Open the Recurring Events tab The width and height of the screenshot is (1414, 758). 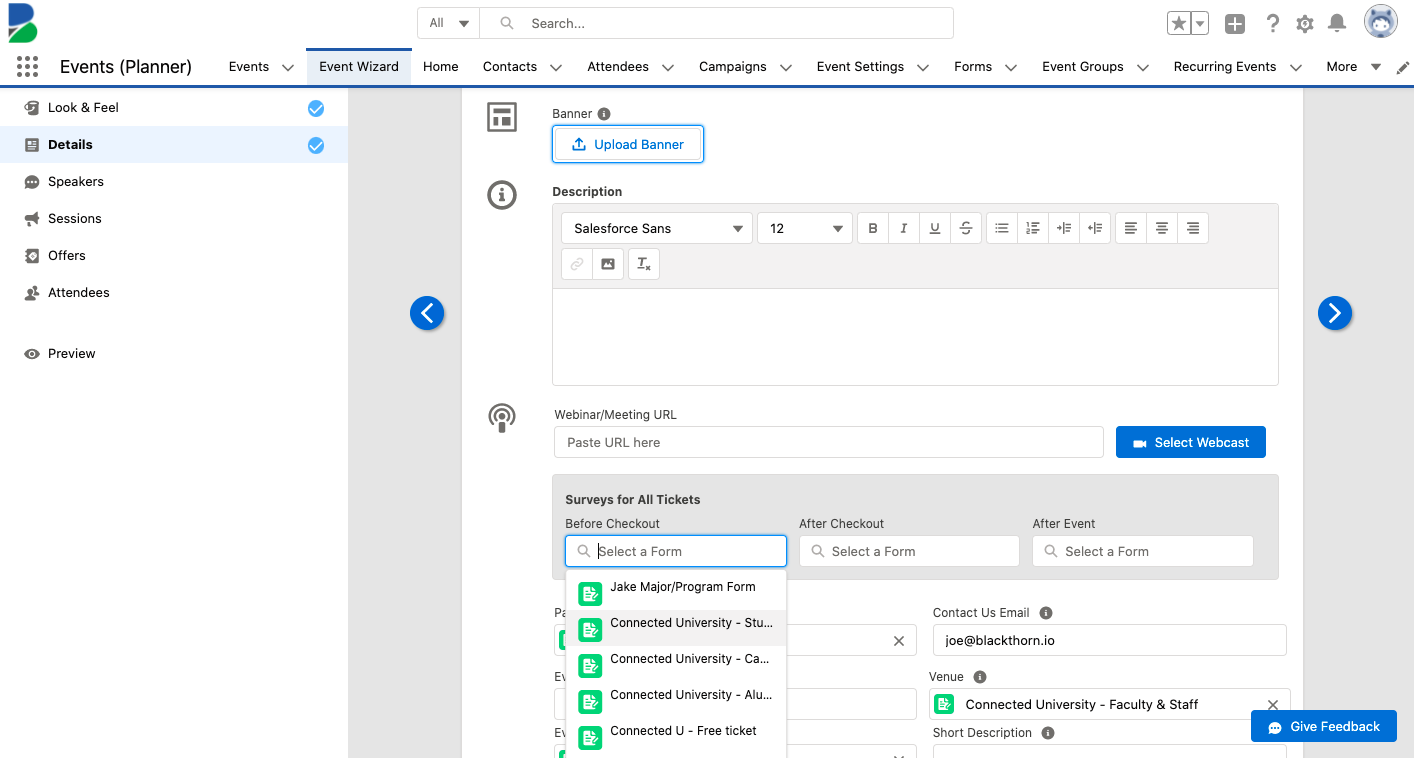(x=1225, y=67)
